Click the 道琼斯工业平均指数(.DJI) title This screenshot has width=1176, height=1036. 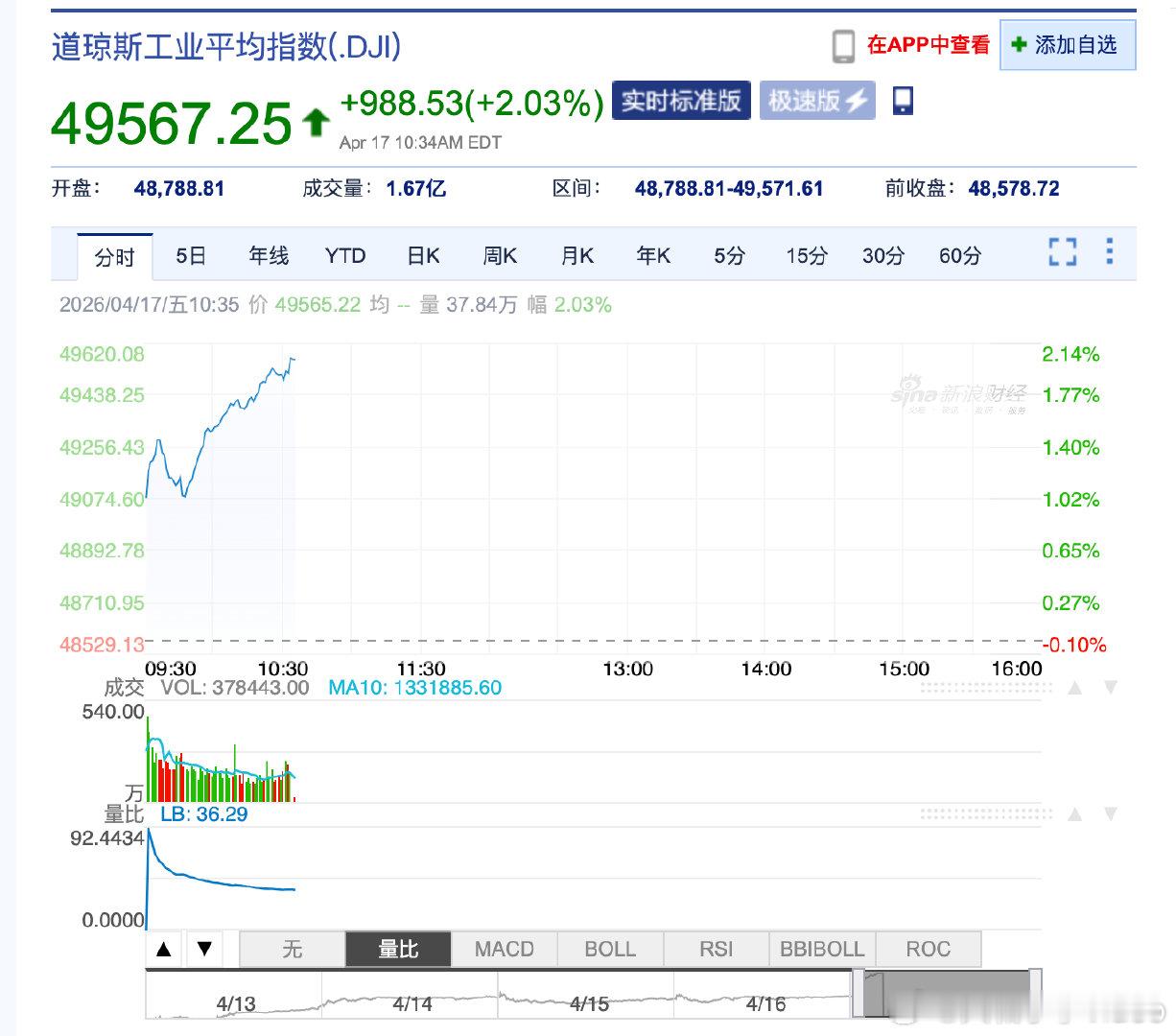[x=223, y=46]
